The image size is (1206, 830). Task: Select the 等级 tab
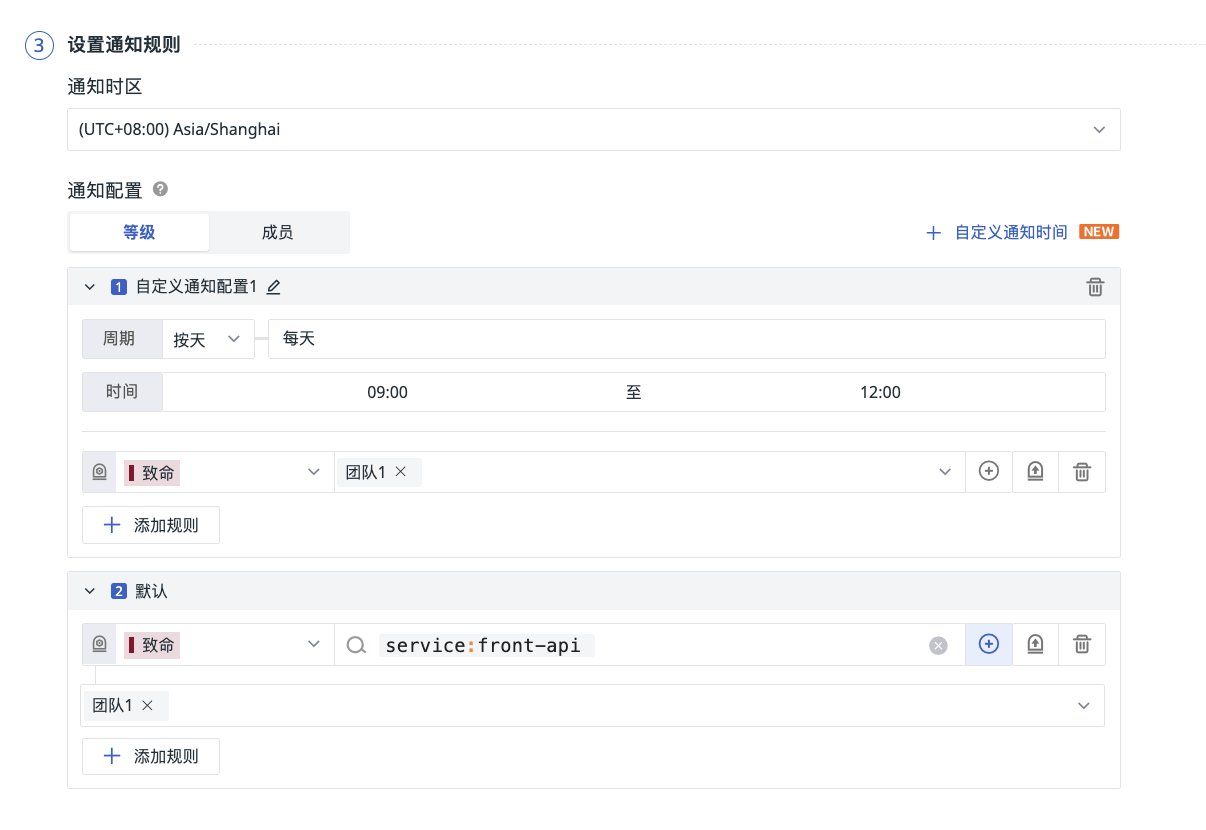(x=139, y=232)
